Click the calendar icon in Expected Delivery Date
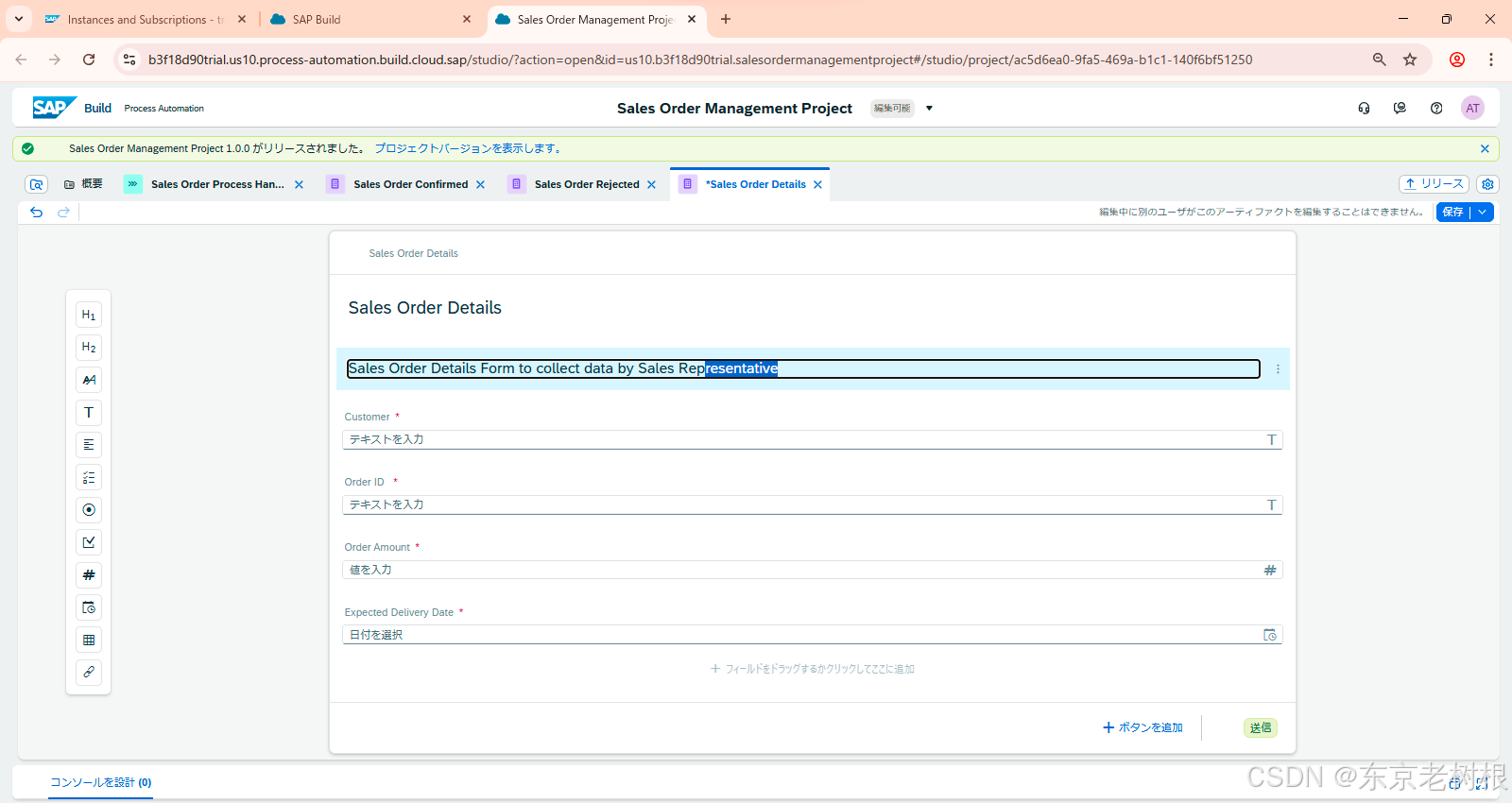This screenshot has width=1512, height=803. (1270, 635)
